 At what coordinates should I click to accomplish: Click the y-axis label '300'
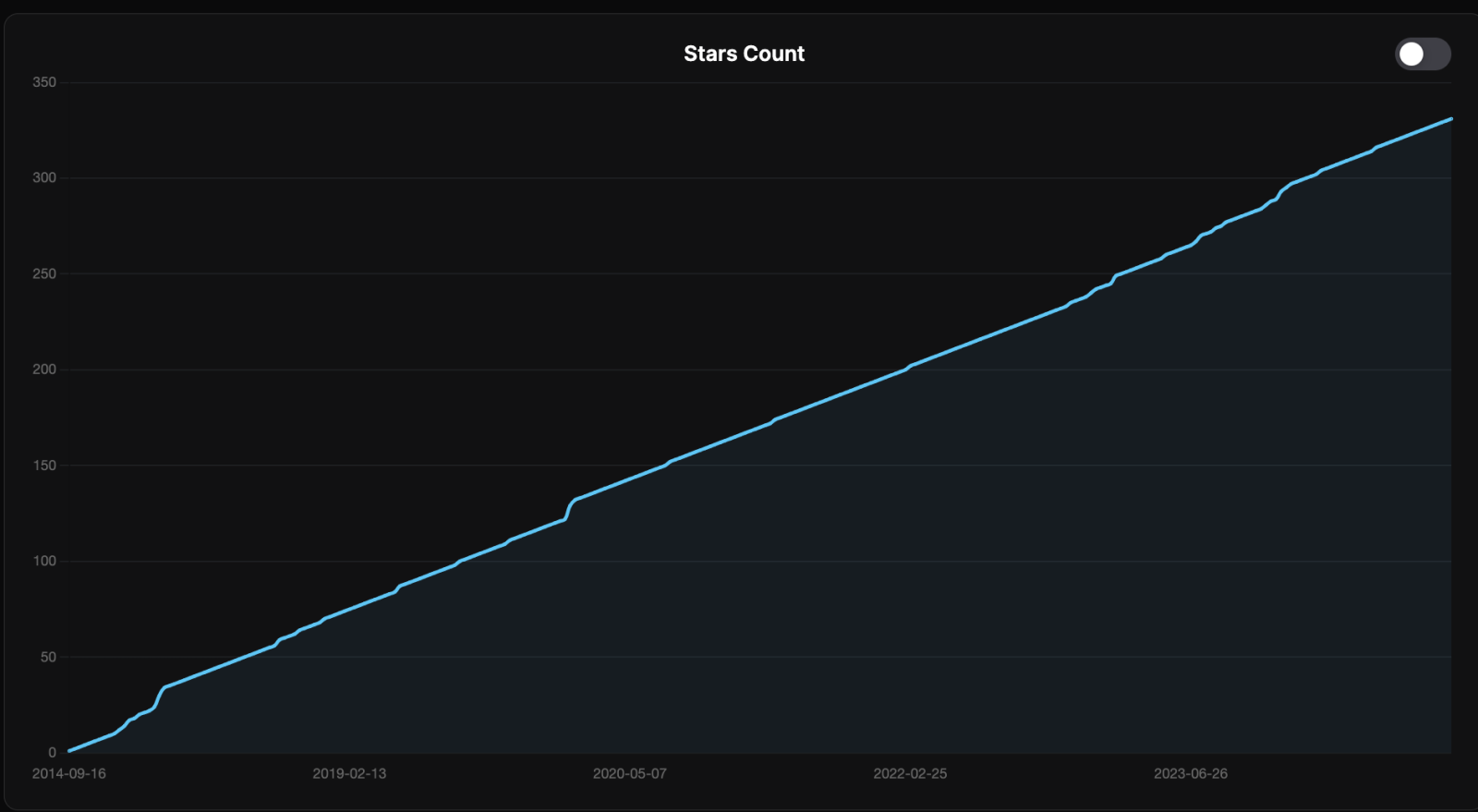44,177
